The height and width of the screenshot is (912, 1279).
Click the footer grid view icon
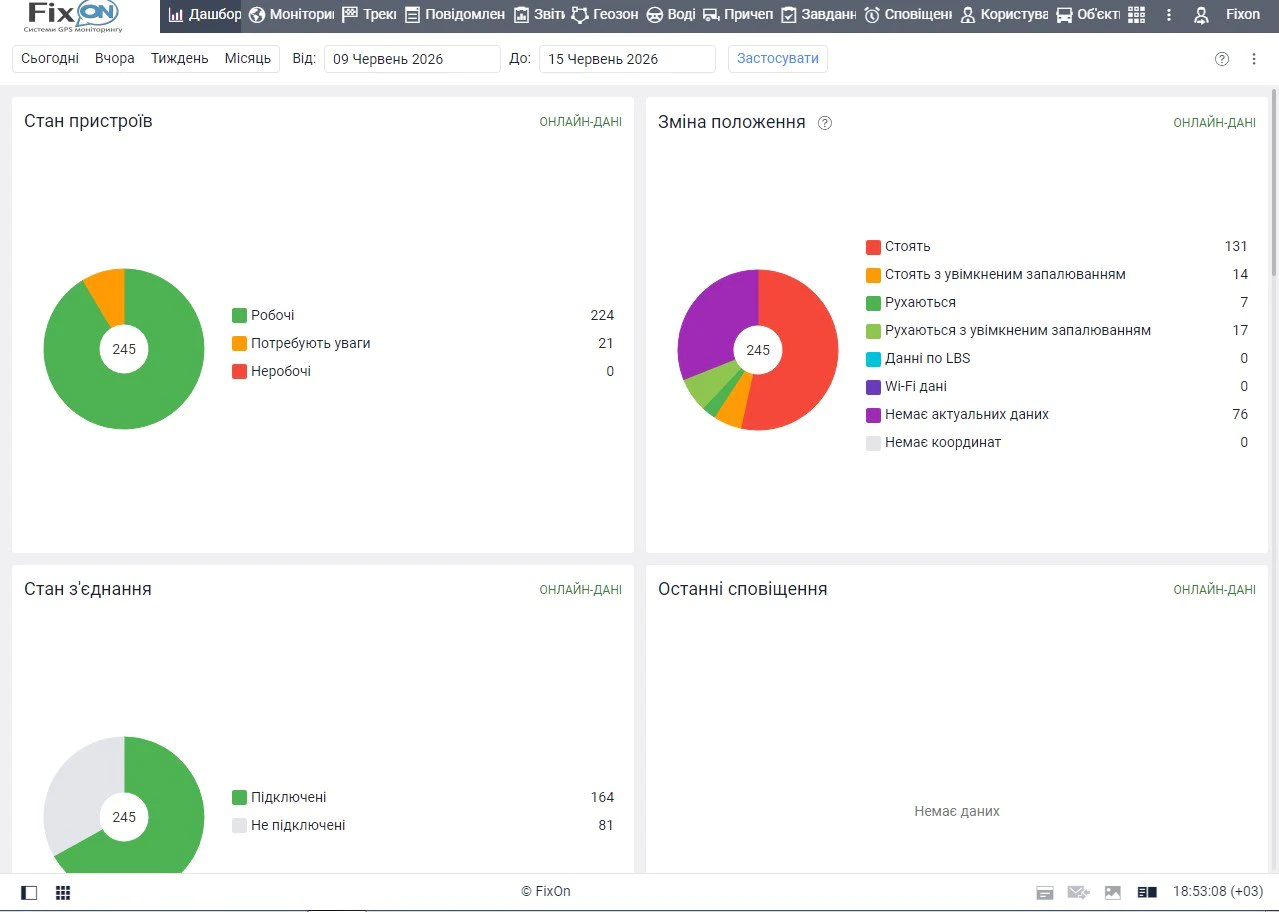tap(63, 892)
